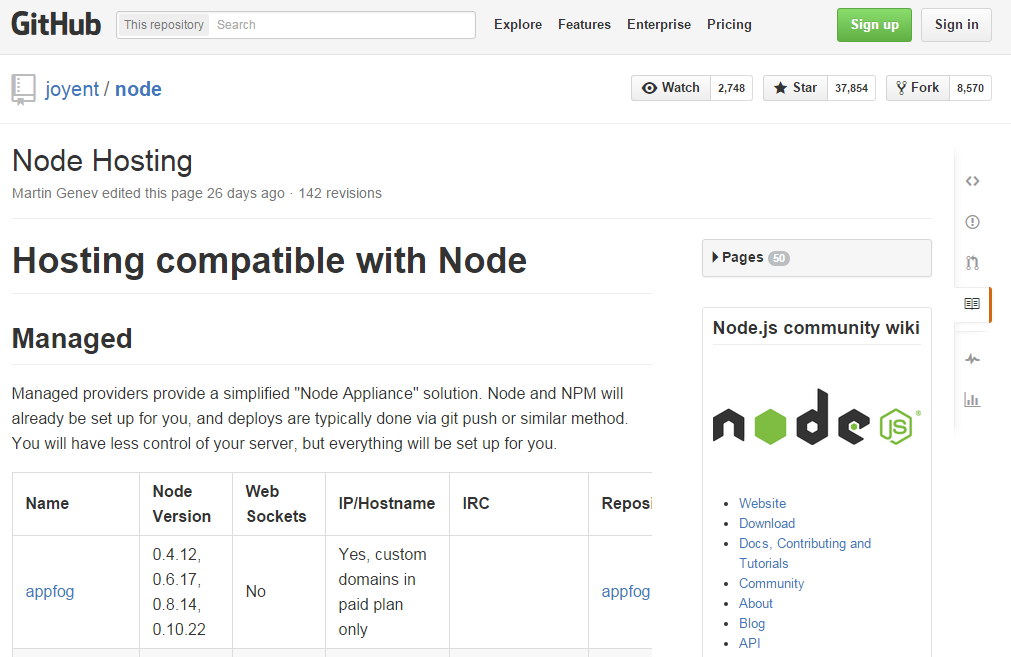Click the 'Martin Genev edited this page' text
Viewport: 1011px width, 657px height.
click(108, 193)
